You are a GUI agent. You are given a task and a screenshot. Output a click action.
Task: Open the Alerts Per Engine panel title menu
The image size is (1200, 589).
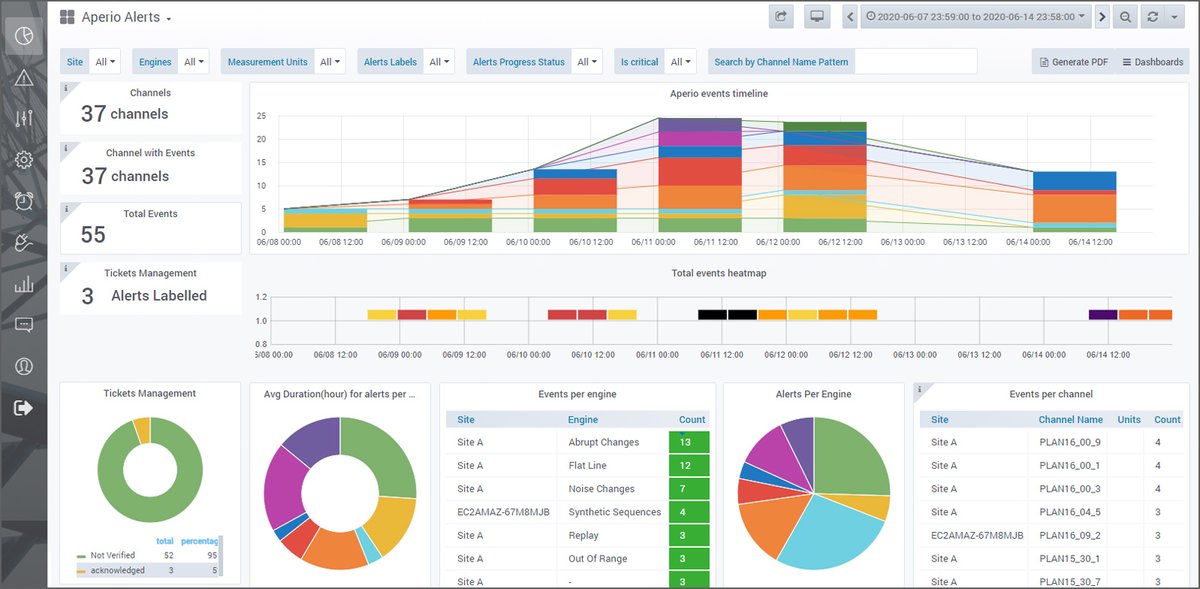click(x=814, y=394)
